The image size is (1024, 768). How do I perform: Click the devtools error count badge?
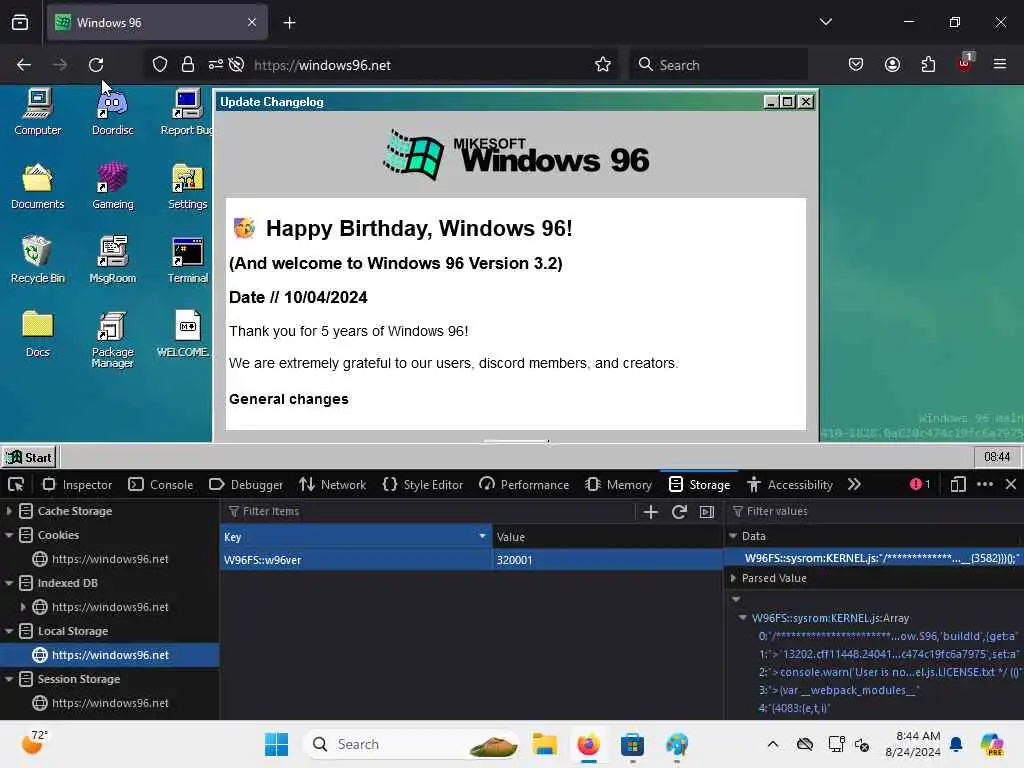[x=920, y=485]
